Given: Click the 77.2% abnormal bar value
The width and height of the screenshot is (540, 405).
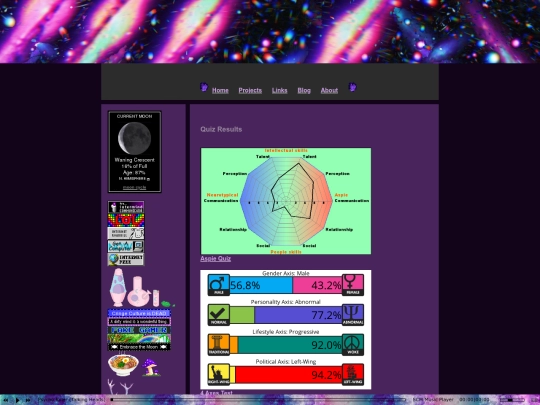Looking at the screenshot, I should click(x=326, y=315).
